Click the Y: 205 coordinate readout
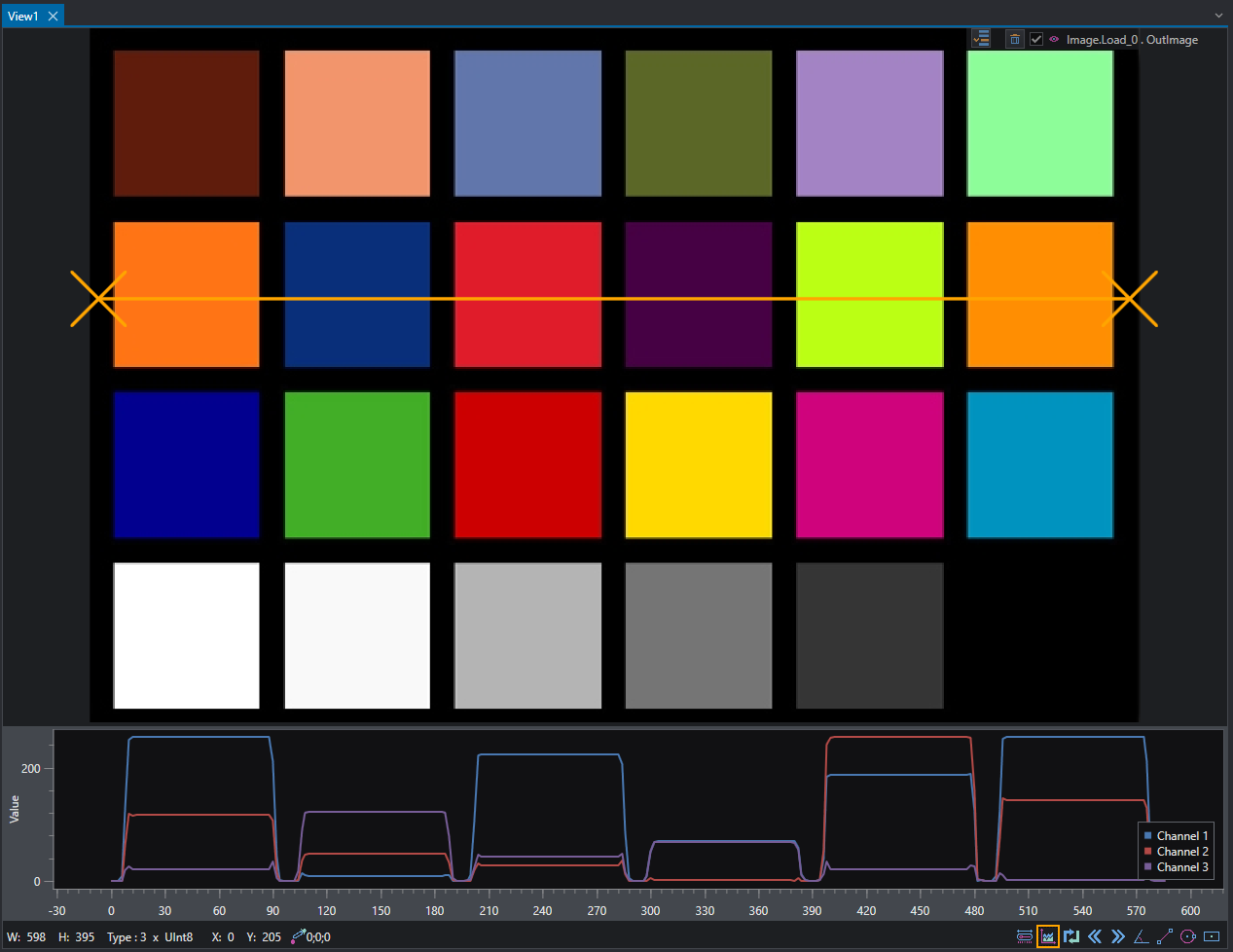1233x952 pixels. [x=264, y=937]
